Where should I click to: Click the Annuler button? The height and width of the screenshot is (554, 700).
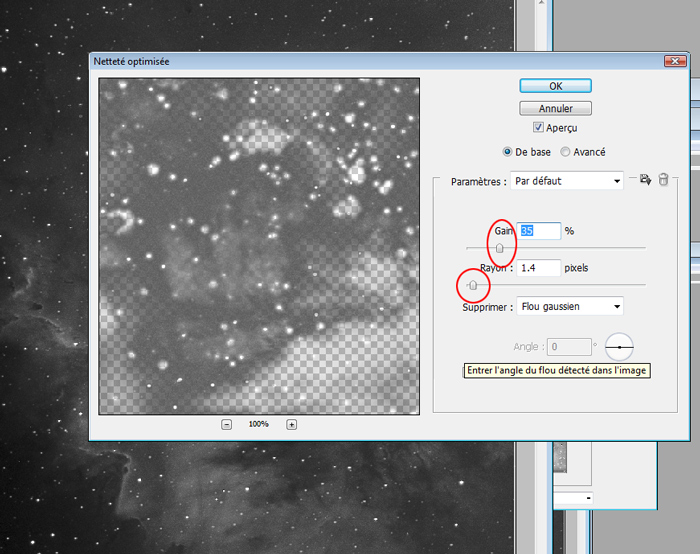(x=555, y=108)
